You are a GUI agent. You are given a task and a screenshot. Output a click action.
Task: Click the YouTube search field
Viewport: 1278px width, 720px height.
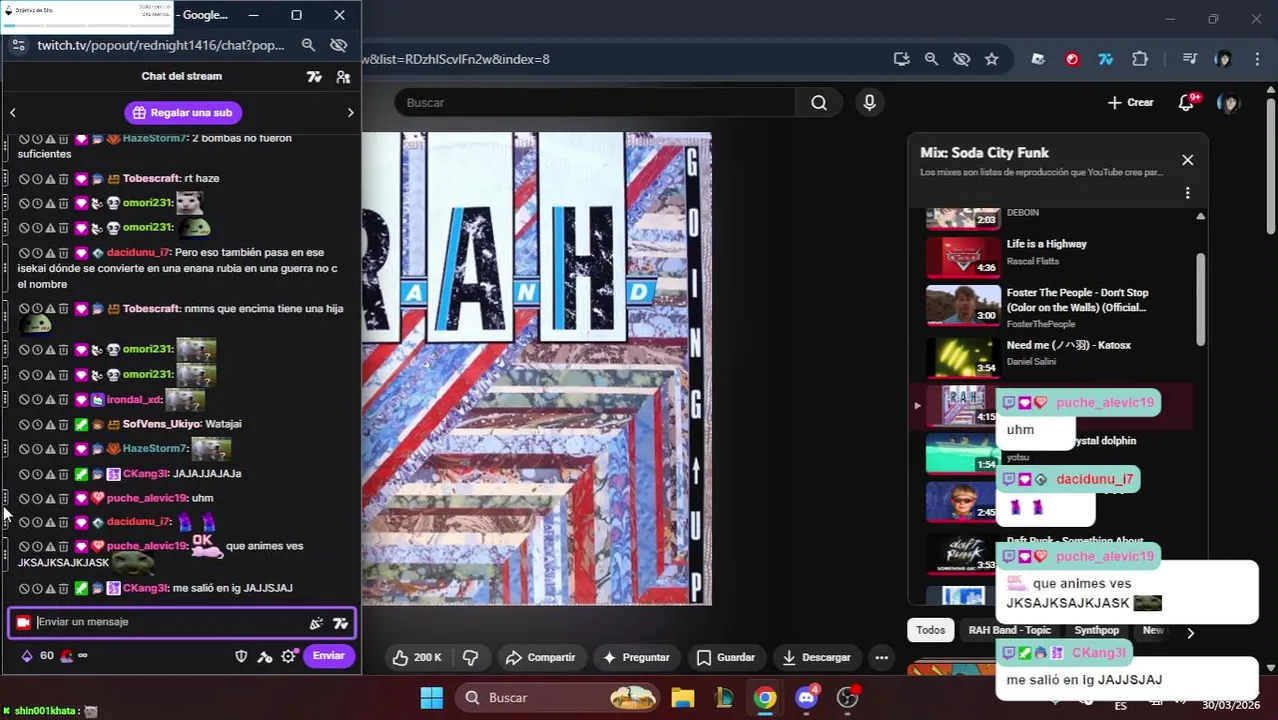click(595, 103)
